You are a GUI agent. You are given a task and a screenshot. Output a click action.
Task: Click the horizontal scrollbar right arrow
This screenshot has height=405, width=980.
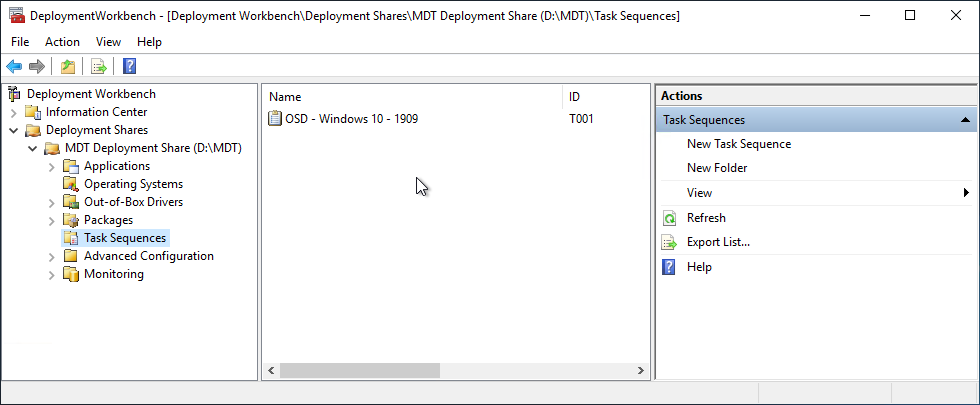[641, 371]
